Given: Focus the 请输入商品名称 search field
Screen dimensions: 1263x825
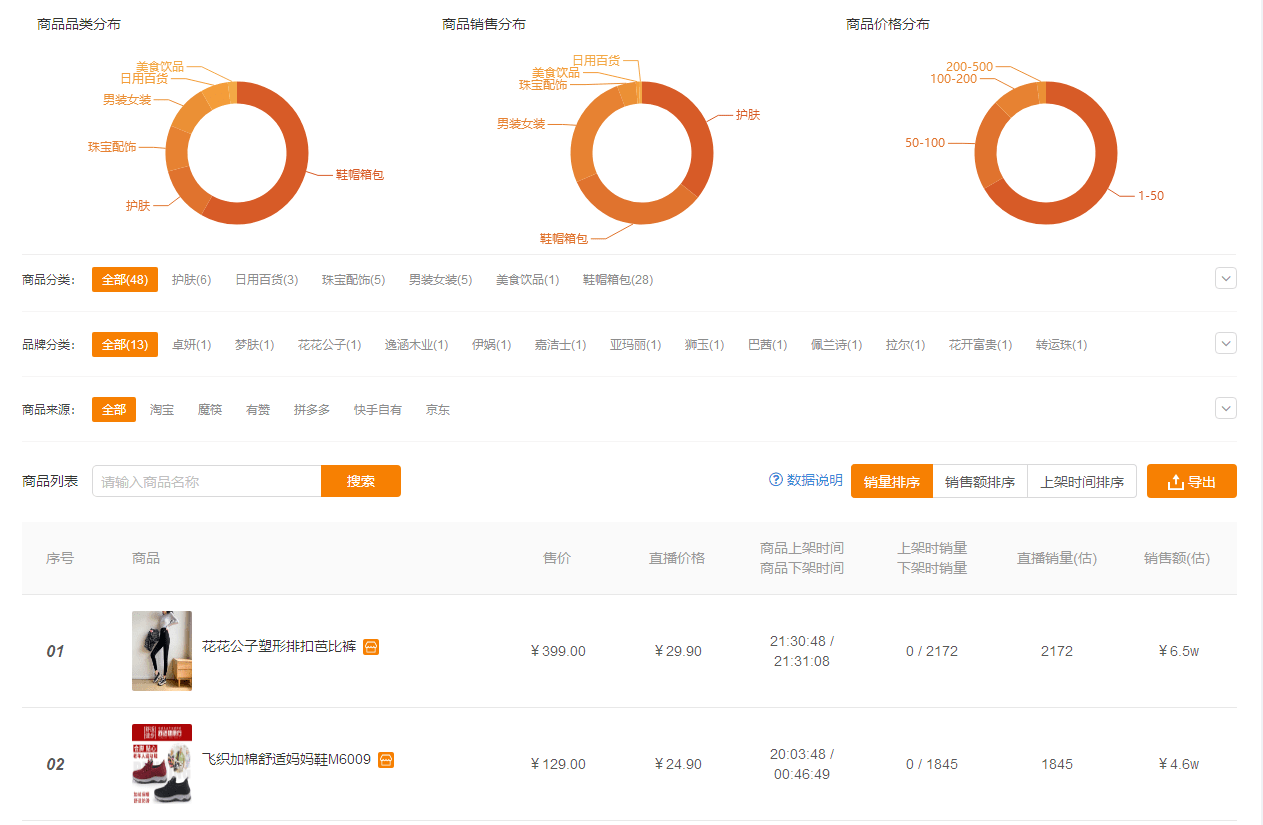Looking at the screenshot, I should 207,481.
